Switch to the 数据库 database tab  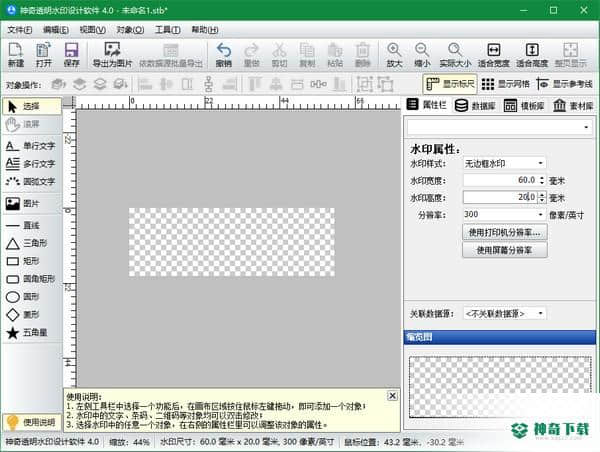coord(475,105)
